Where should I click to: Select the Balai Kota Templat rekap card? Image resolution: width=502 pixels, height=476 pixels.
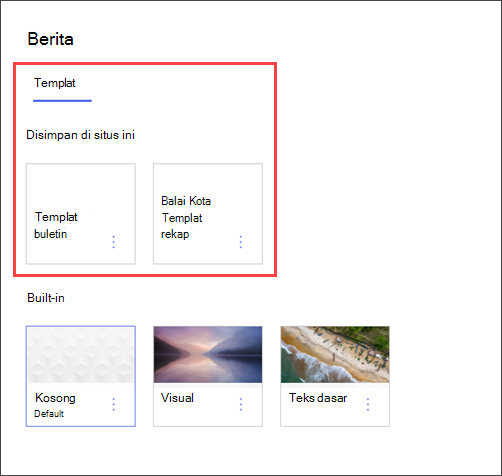click(x=208, y=214)
